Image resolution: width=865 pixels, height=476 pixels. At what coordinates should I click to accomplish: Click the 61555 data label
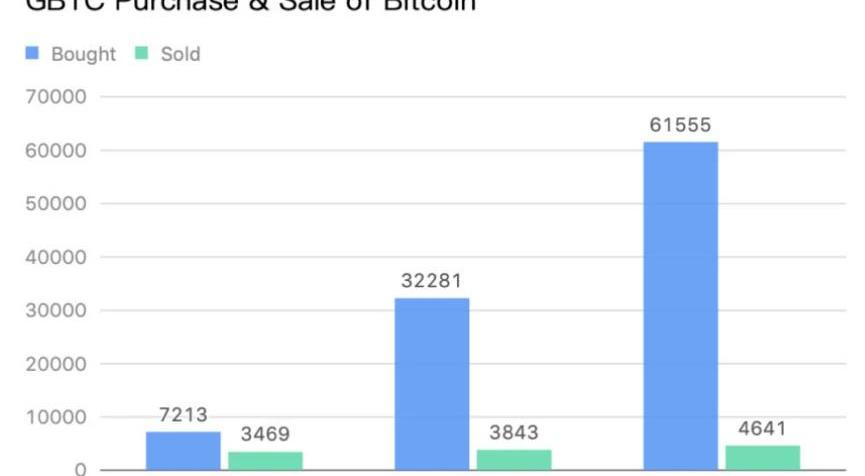point(680,125)
